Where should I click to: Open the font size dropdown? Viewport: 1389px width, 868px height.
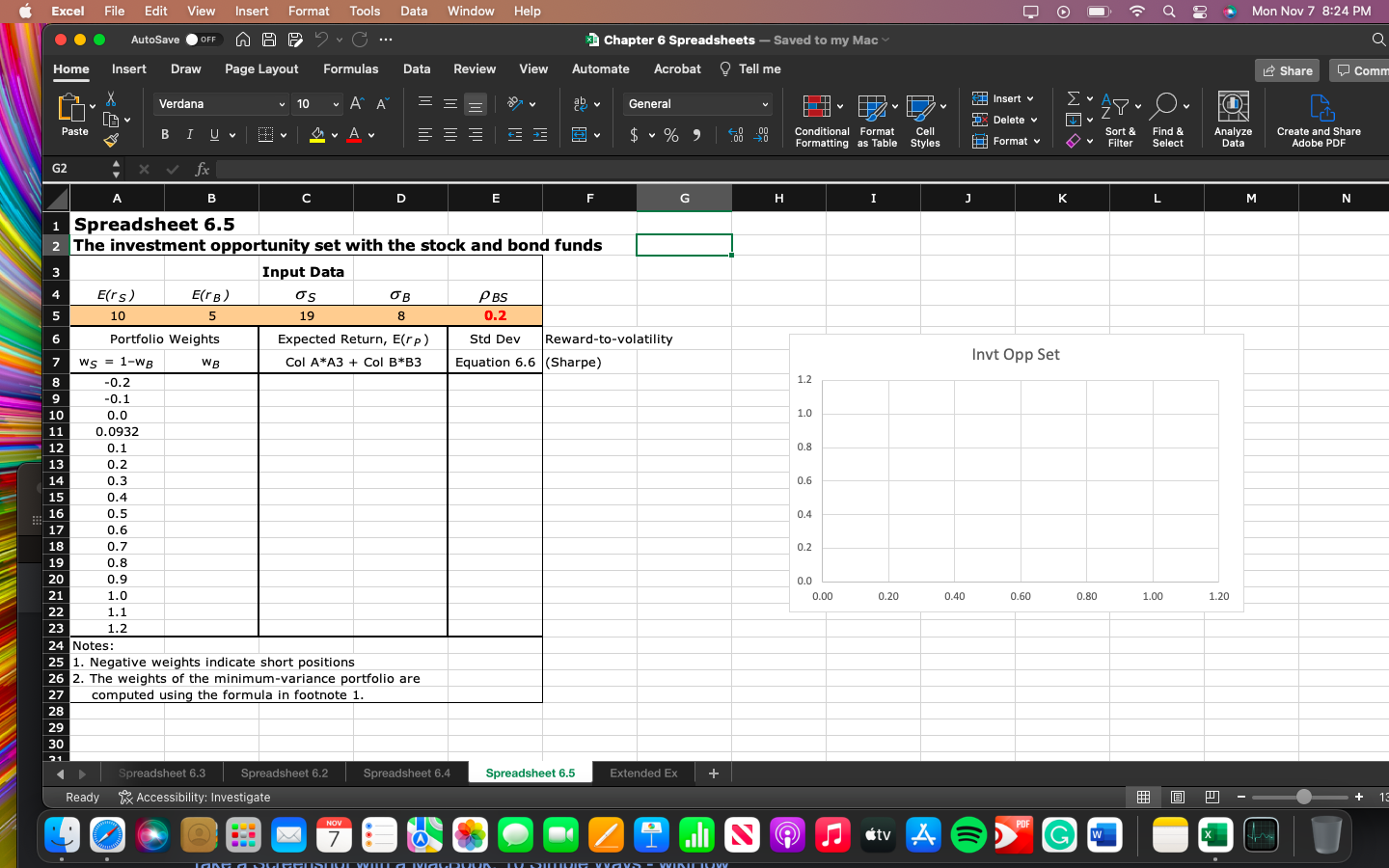click(x=313, y=103)
